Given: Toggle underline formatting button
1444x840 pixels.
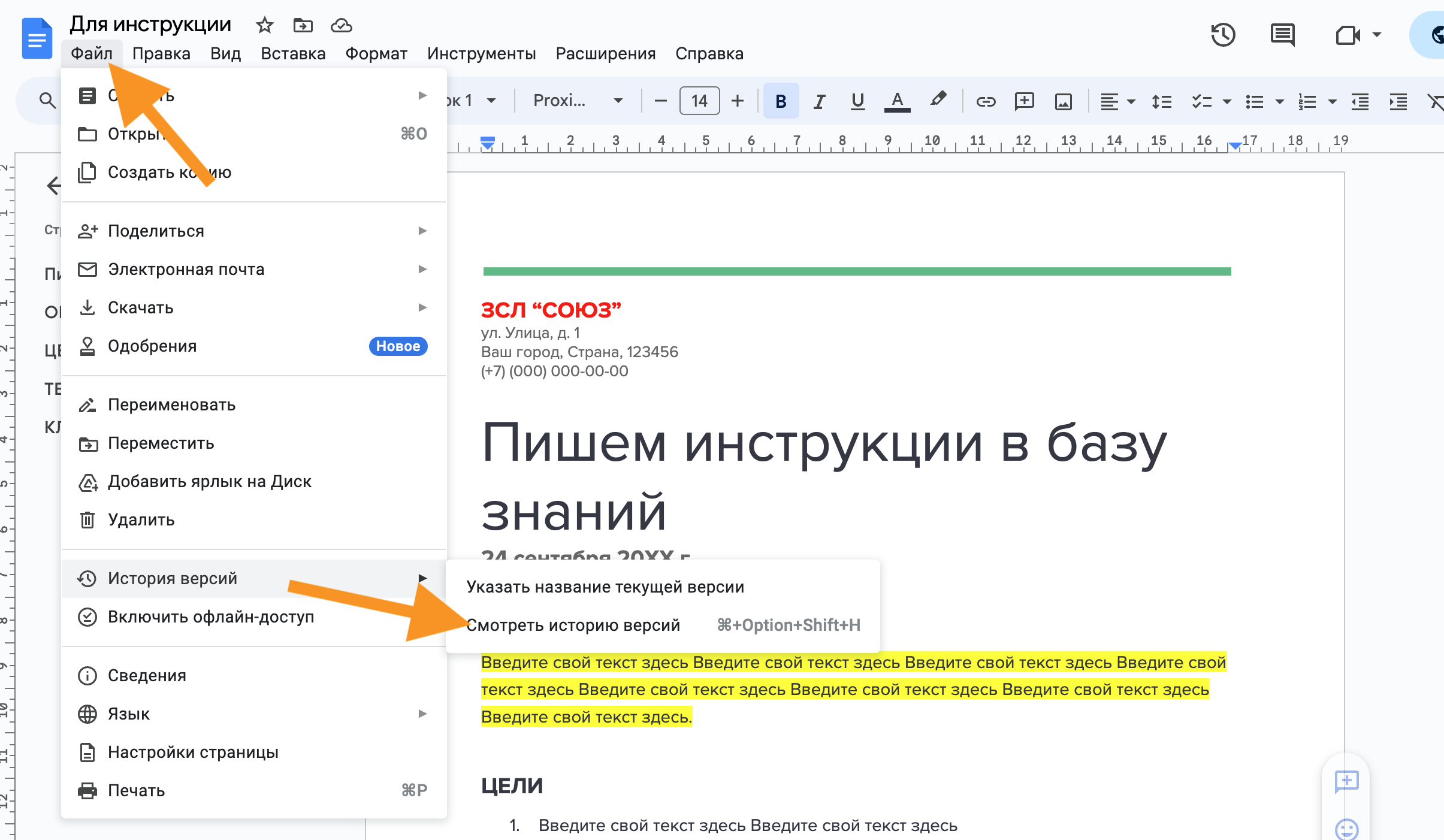Looking at the screenshot, I should [857, 101].
